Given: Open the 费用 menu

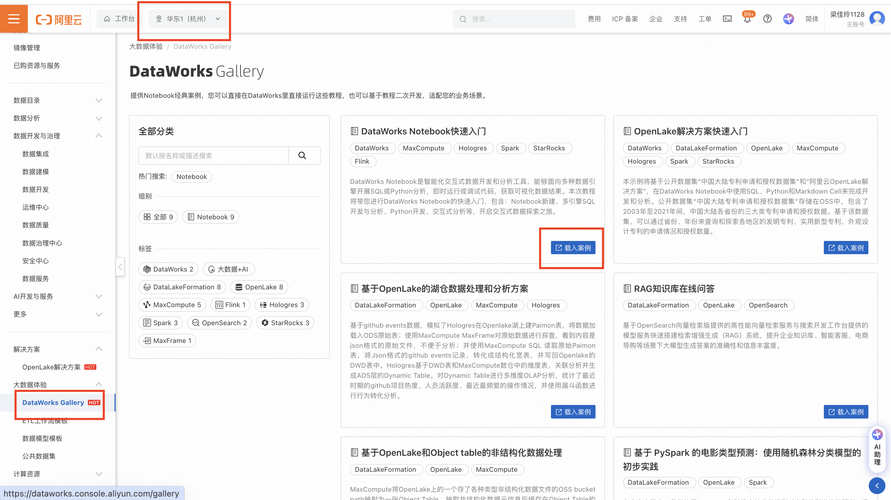Looking at the screenshot, I should tap(594, 19).
